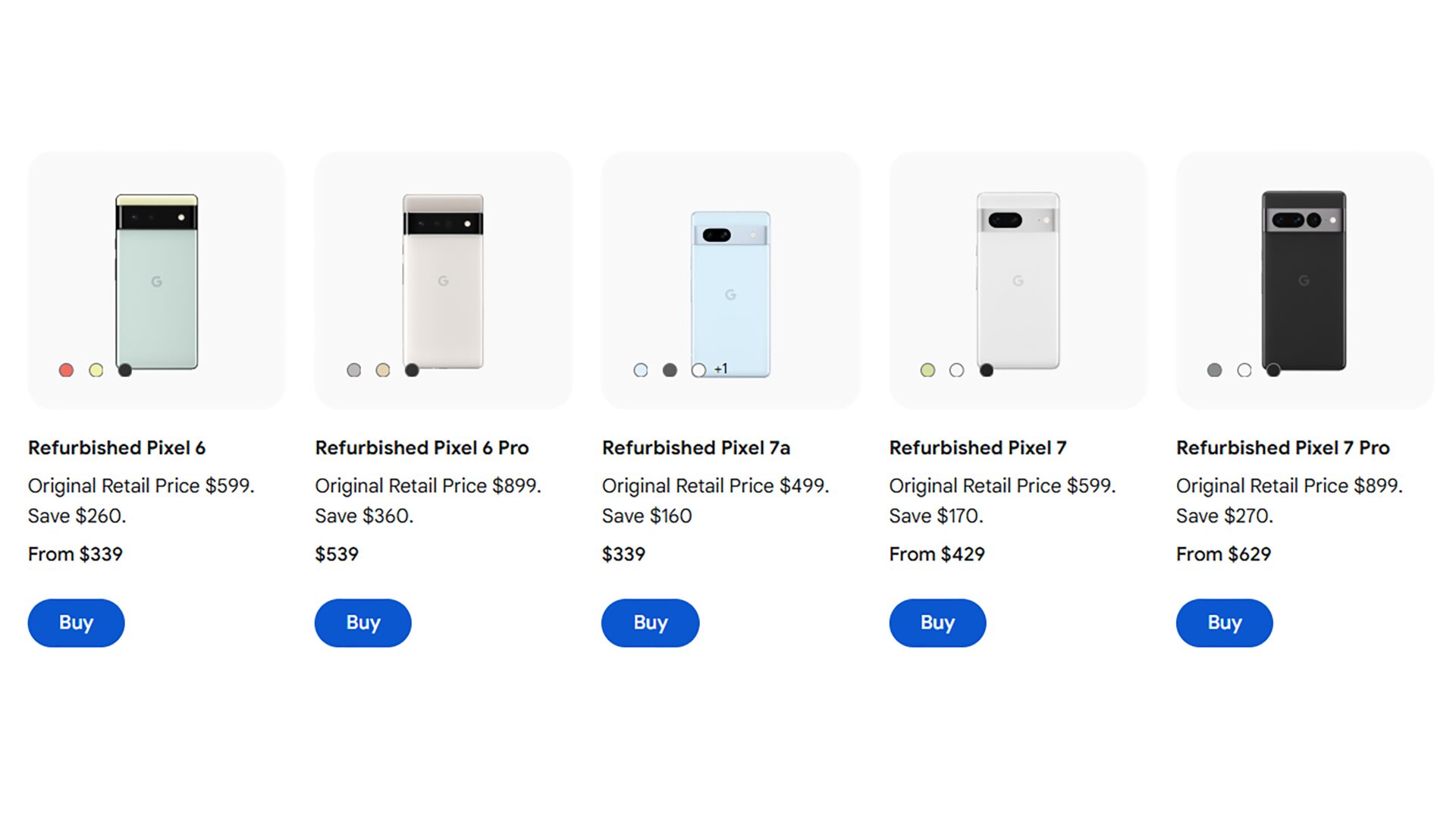The image size is (1456, 819).
Task: Open the Refurbished Pixel 7 Pro title
Action: 1283,448
